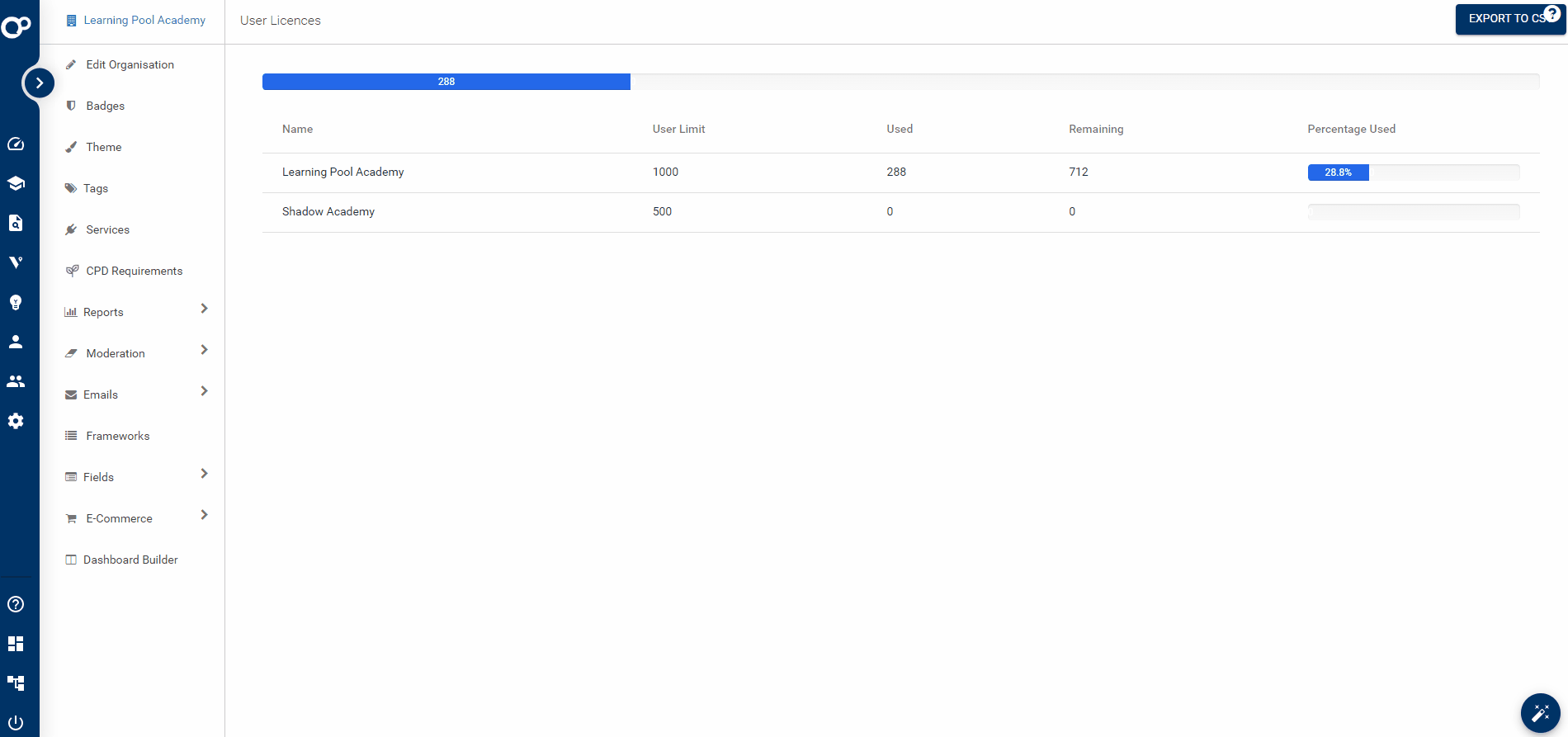The width and height of the screenshot is (1568, 737).
Task: Select the Shadow Academy table row
Action: pos(900,212)
